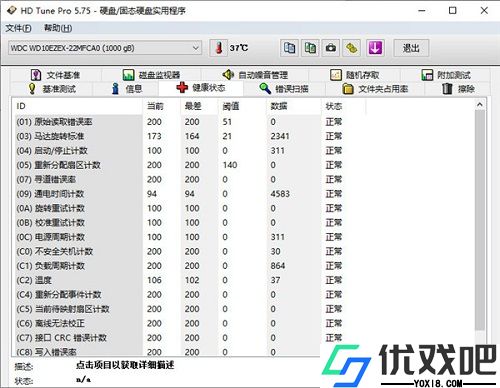Click the 数据 column header
This screenshot has height=388, width=500.
(294, 106)
